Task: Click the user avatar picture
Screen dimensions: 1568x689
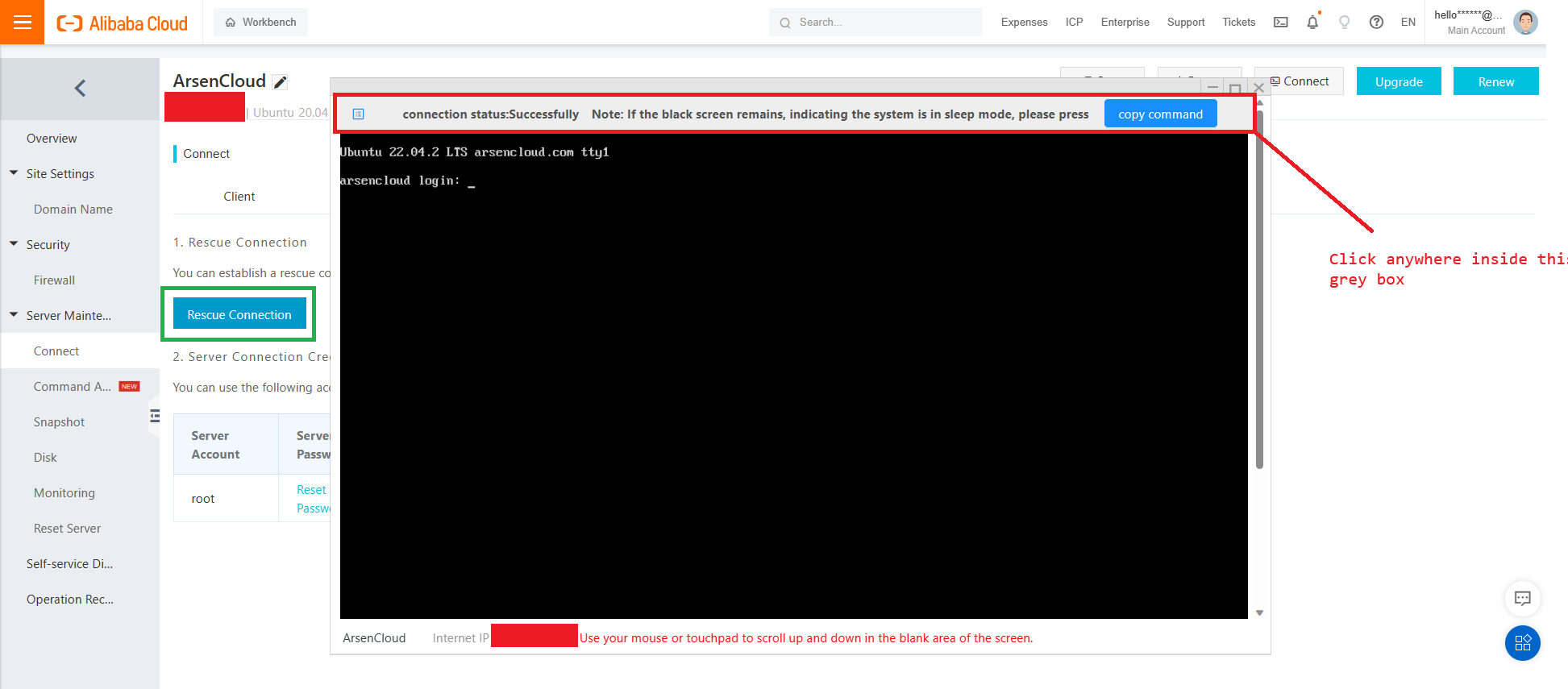Action: [x=1525, y=22]
